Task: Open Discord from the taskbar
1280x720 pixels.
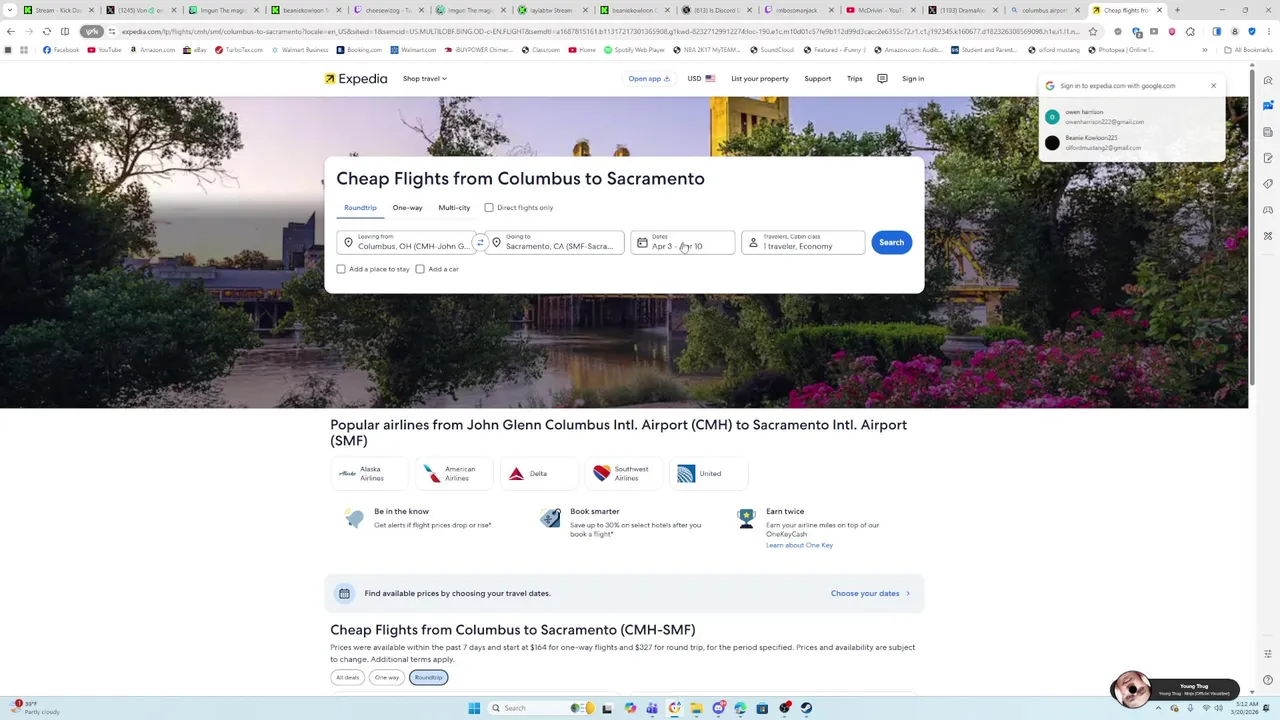Action: [718, 708]
